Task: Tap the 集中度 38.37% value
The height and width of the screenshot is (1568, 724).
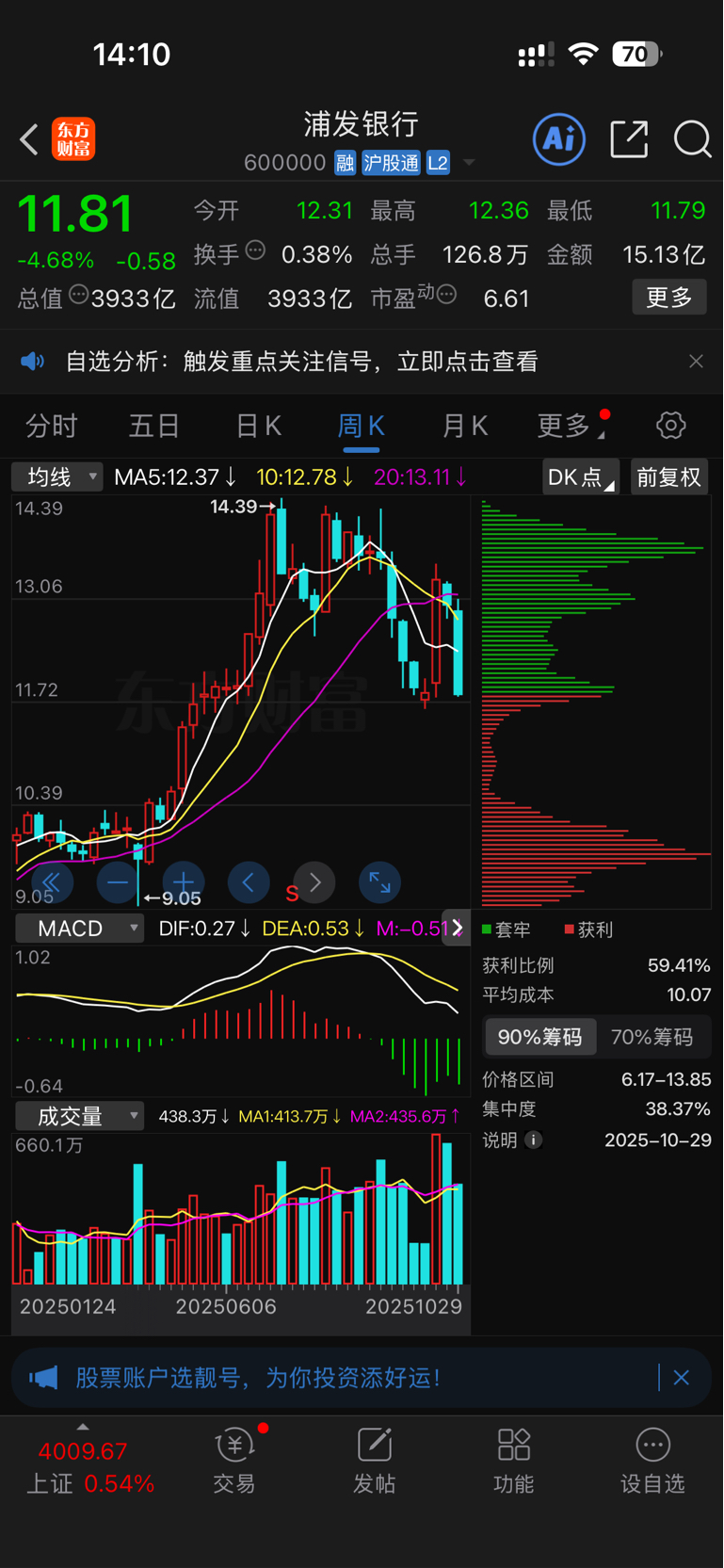Action: pos(678,1108)
